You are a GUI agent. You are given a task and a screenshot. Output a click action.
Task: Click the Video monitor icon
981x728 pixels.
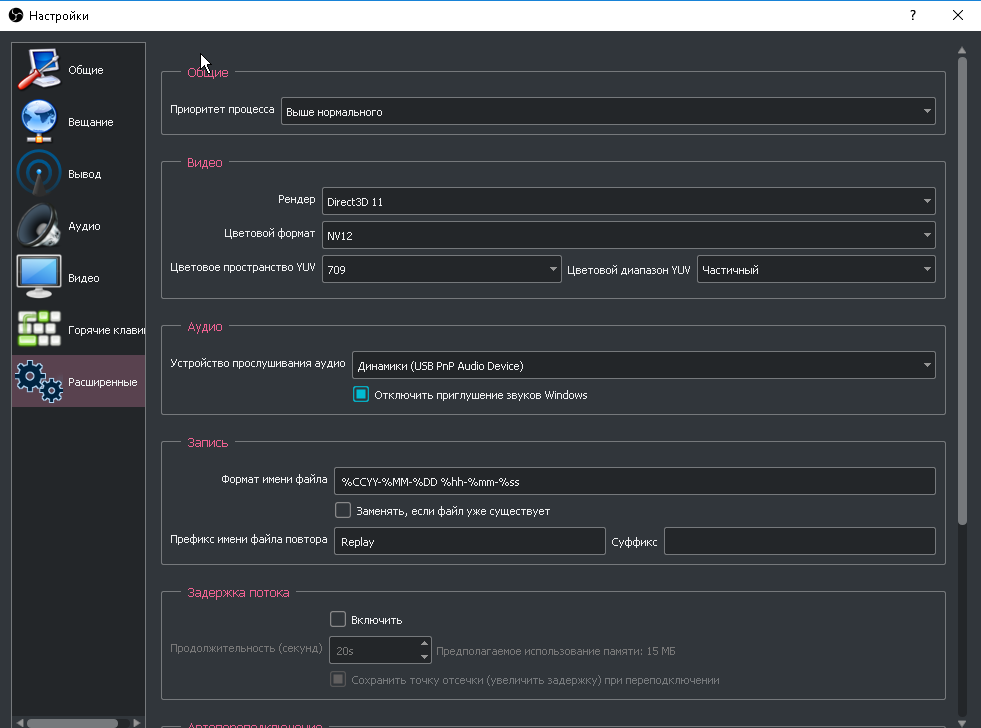tap(39, 277)
